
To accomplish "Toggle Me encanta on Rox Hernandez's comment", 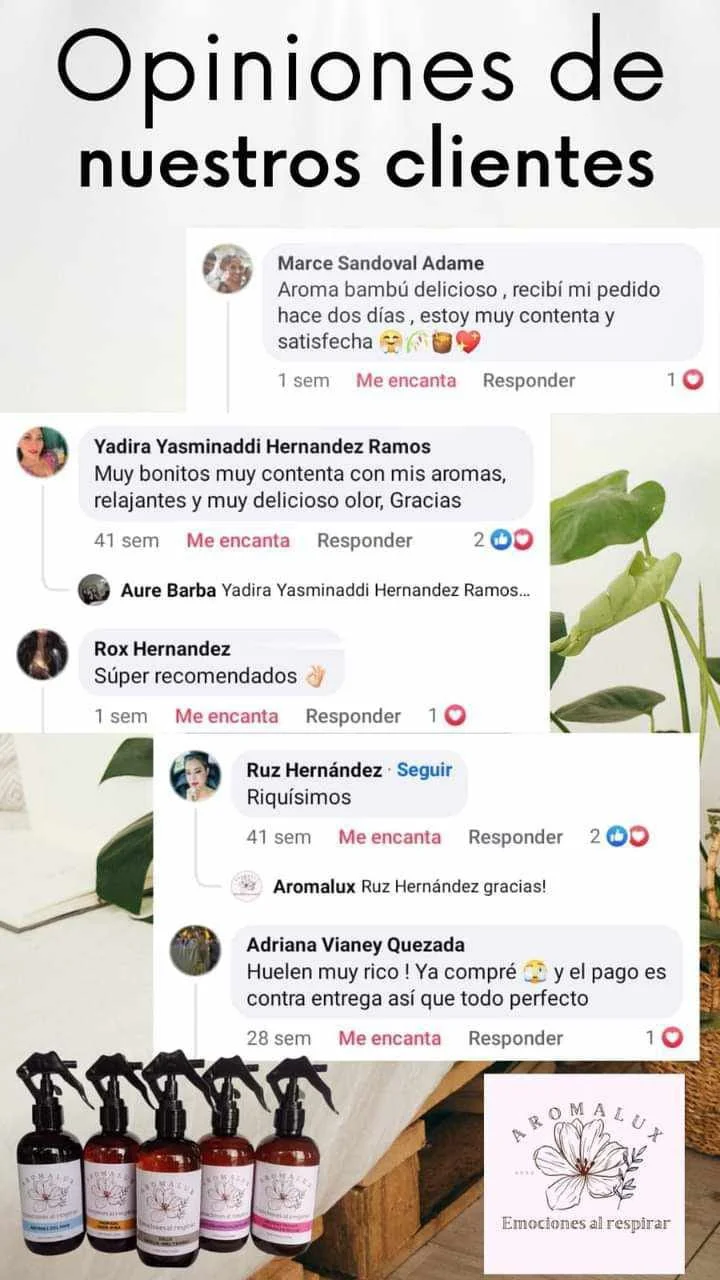I will tap(226, 716).
